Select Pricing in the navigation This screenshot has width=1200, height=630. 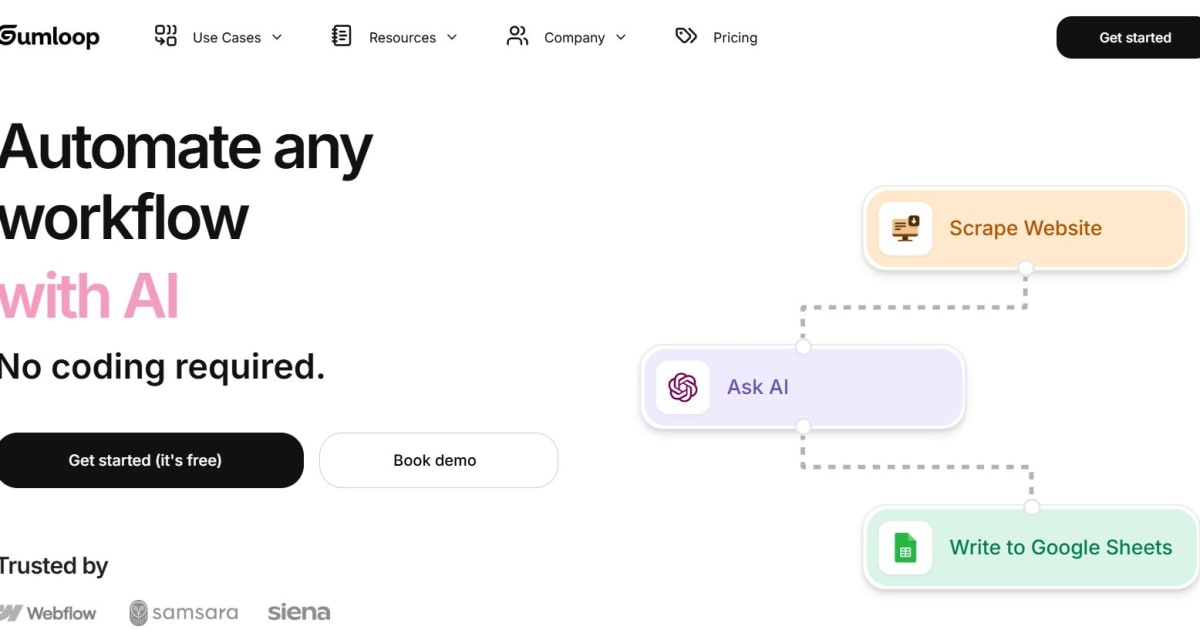(735, 37)
